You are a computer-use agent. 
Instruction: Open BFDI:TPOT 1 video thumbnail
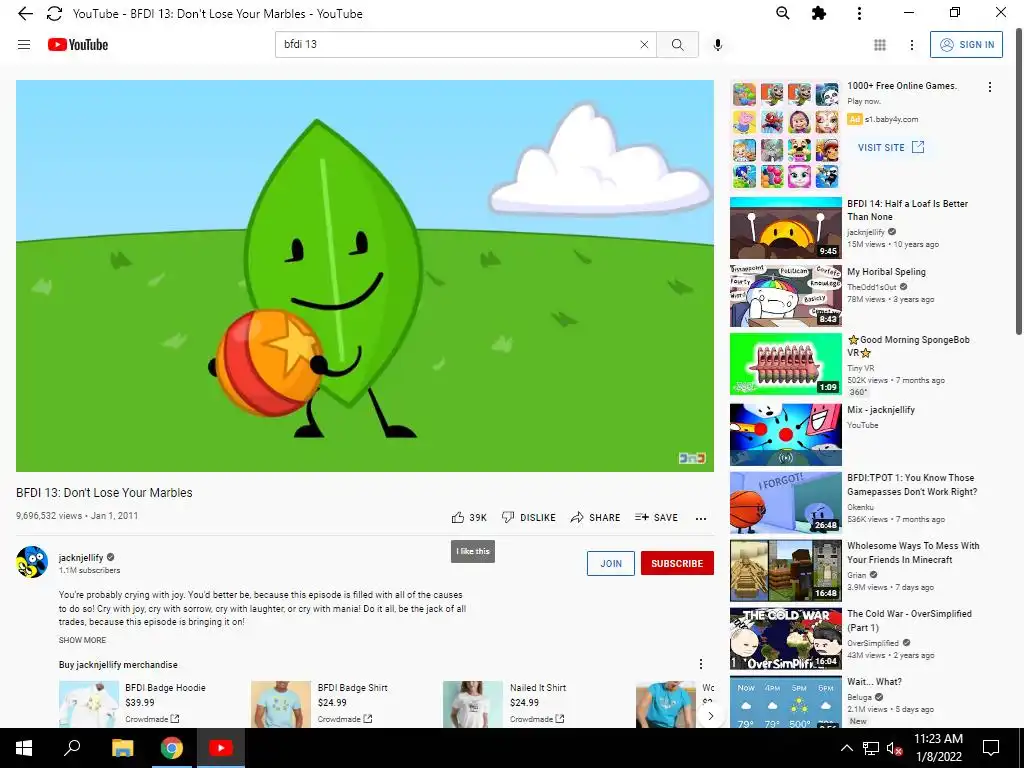(x=786, y=502)
